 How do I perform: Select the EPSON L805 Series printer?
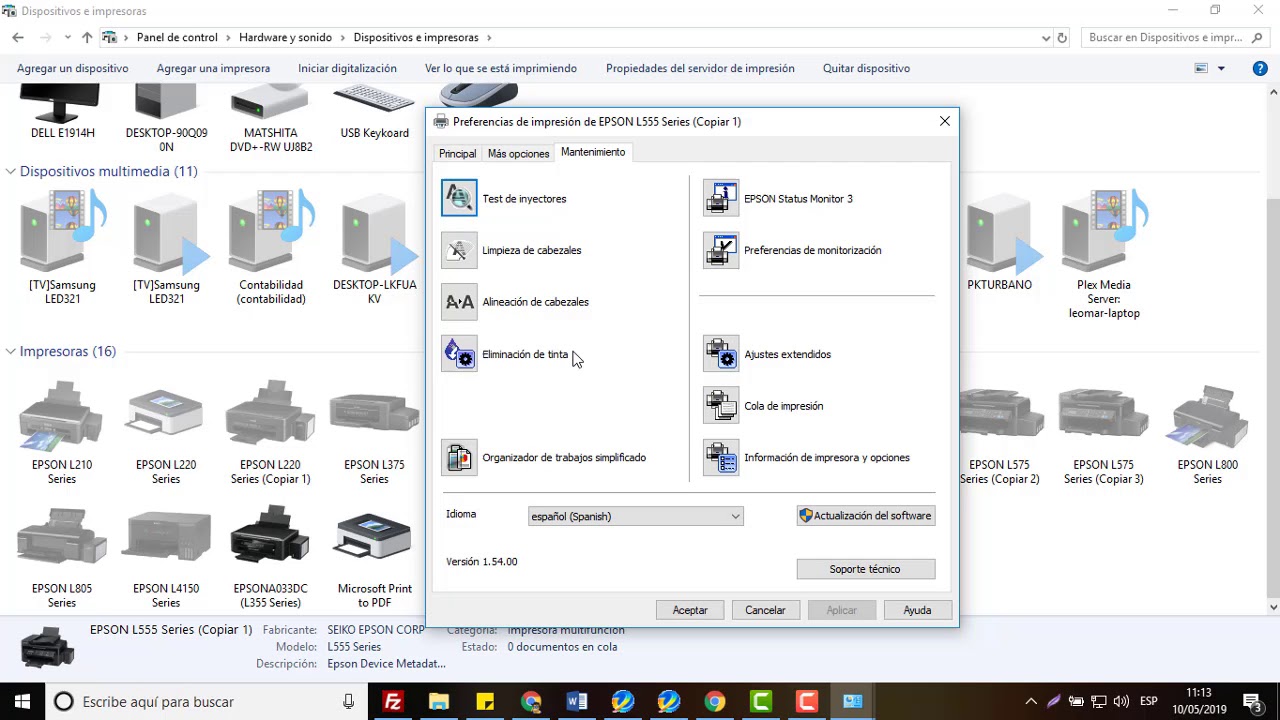(x=62, y=558)
